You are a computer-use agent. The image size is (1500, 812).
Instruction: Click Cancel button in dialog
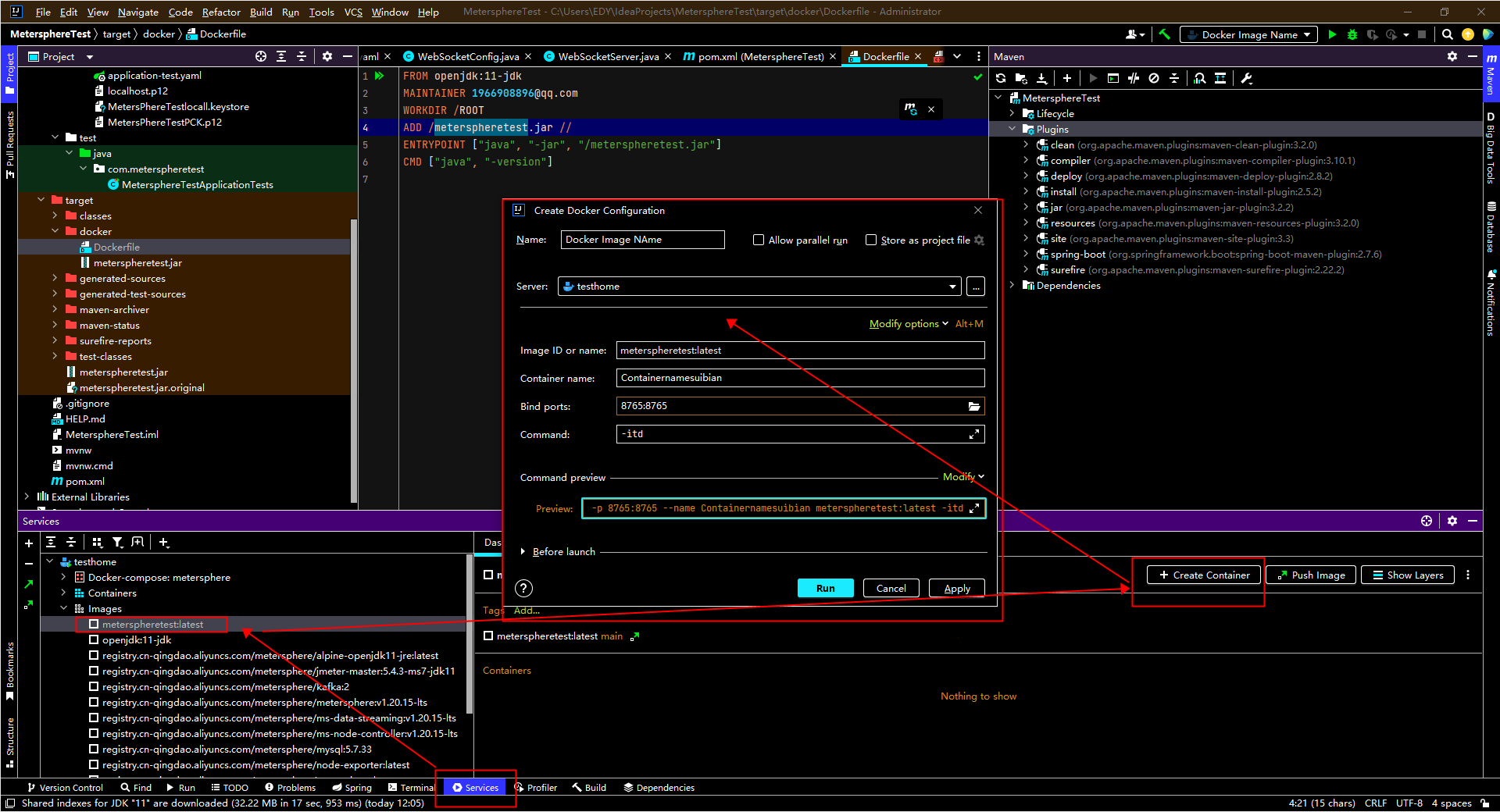(891, 588)
